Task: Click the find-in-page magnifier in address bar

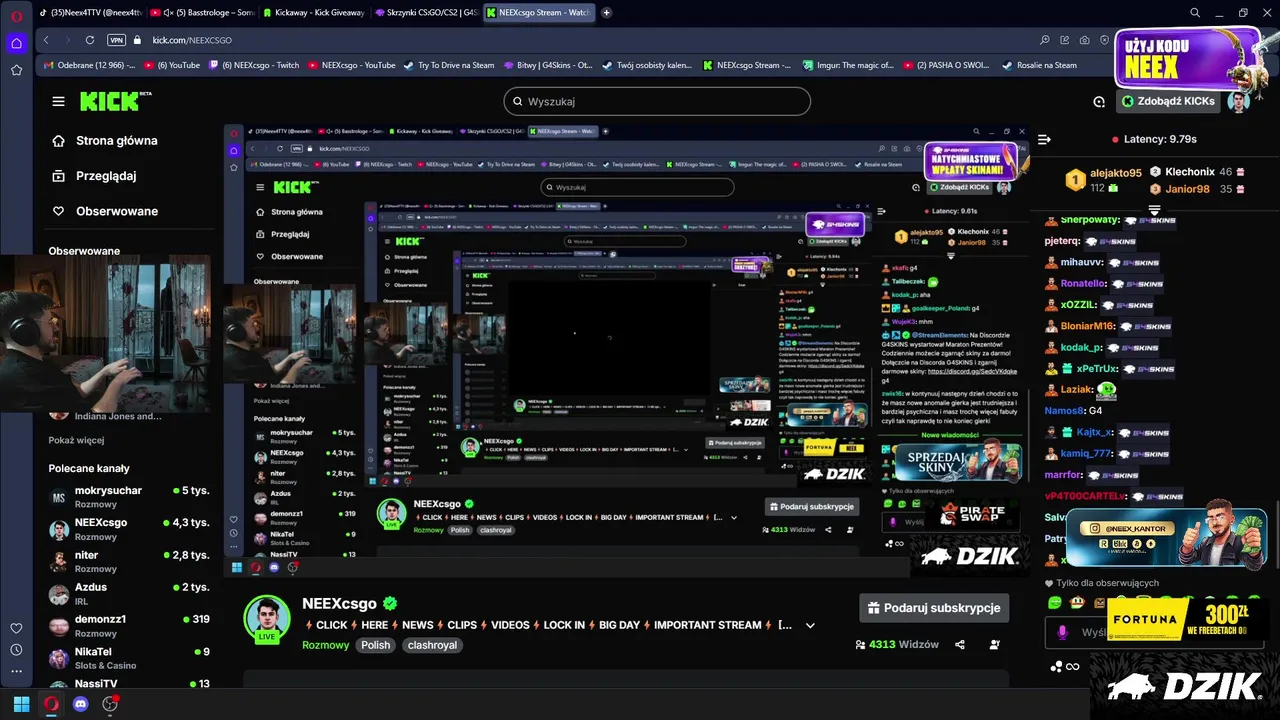Action: click(x=1045, y=40)
